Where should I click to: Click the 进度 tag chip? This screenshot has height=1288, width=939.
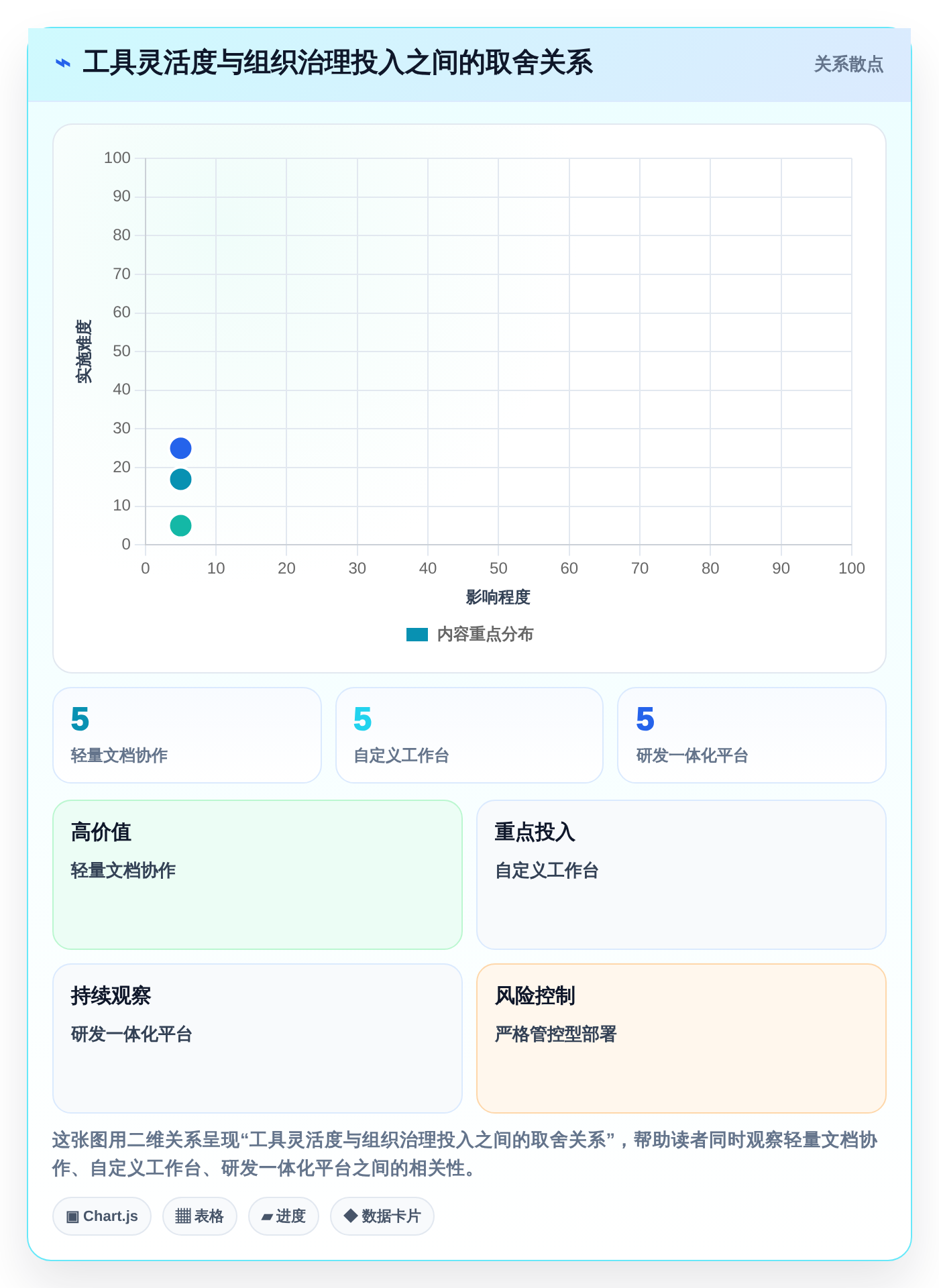tap(284, 1216)
